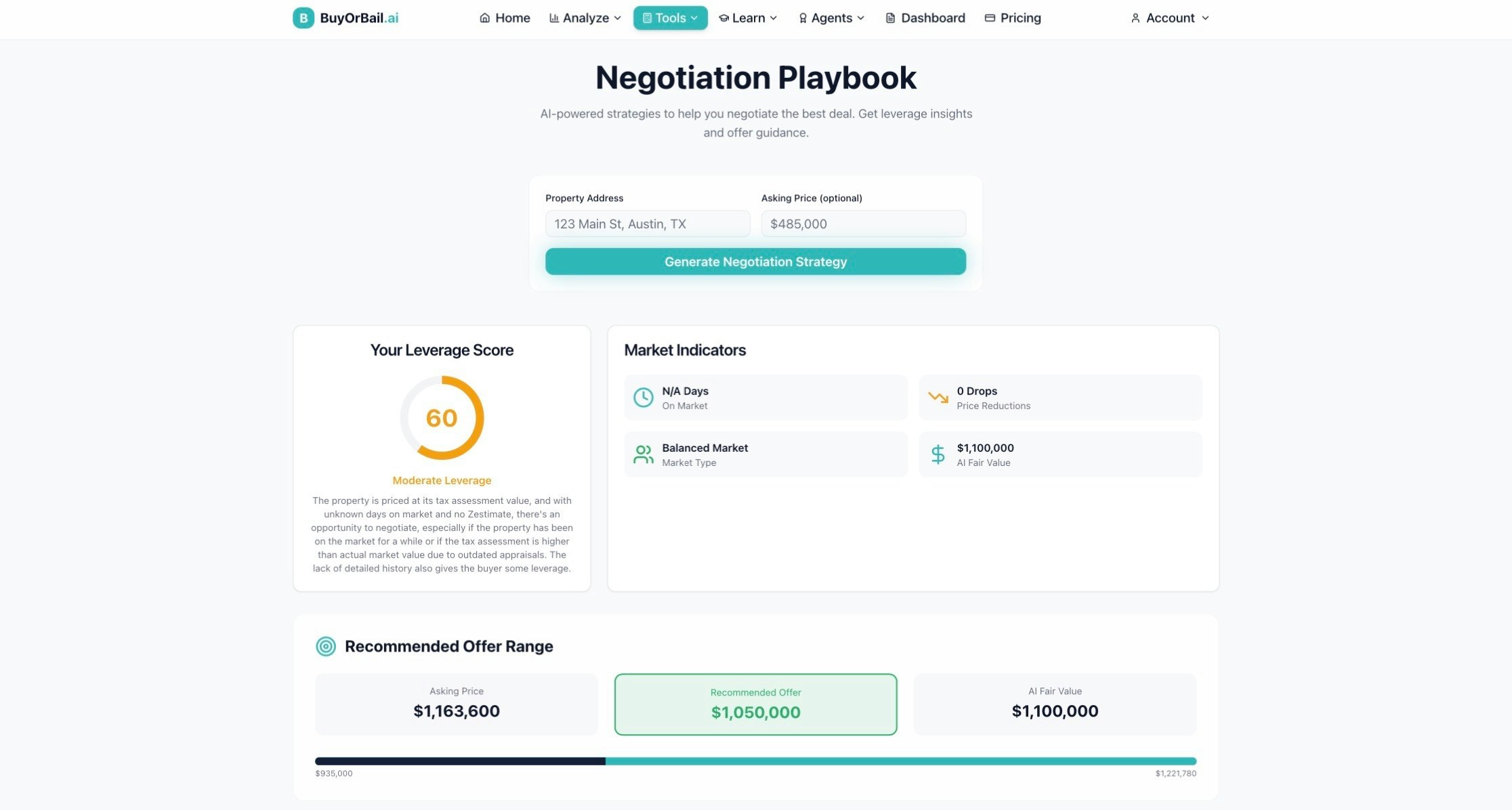1512x810 pixels.
Task: Select the dollar sign icon for AI Fair Value
Action: 938,454
